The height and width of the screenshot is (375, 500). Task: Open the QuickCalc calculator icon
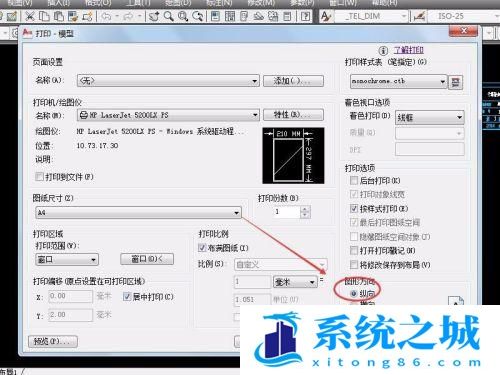(x=287, y=16)
